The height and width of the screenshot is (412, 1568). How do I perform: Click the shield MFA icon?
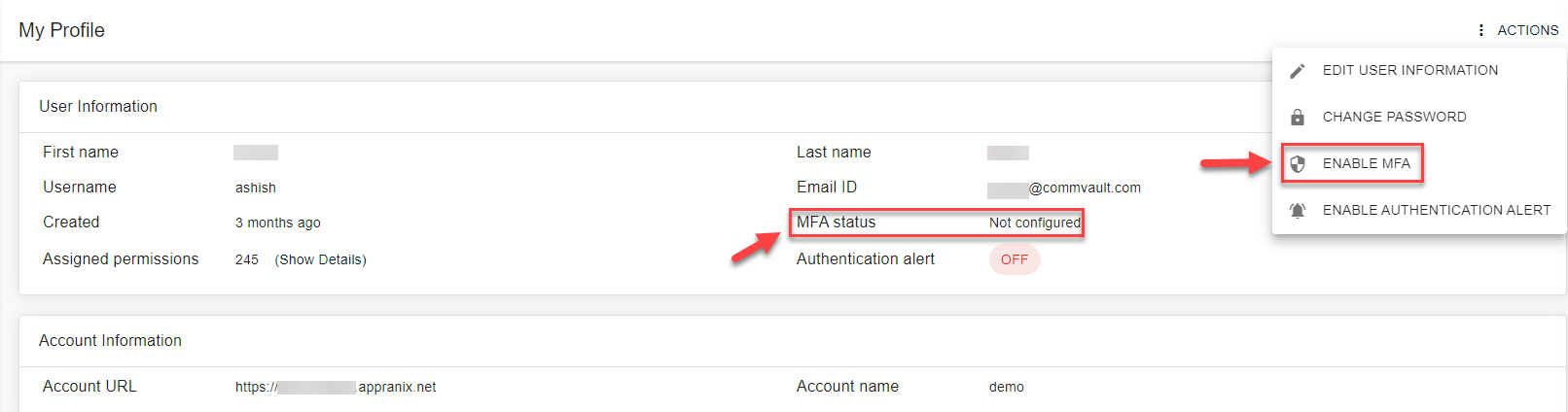coord(1298,164)
